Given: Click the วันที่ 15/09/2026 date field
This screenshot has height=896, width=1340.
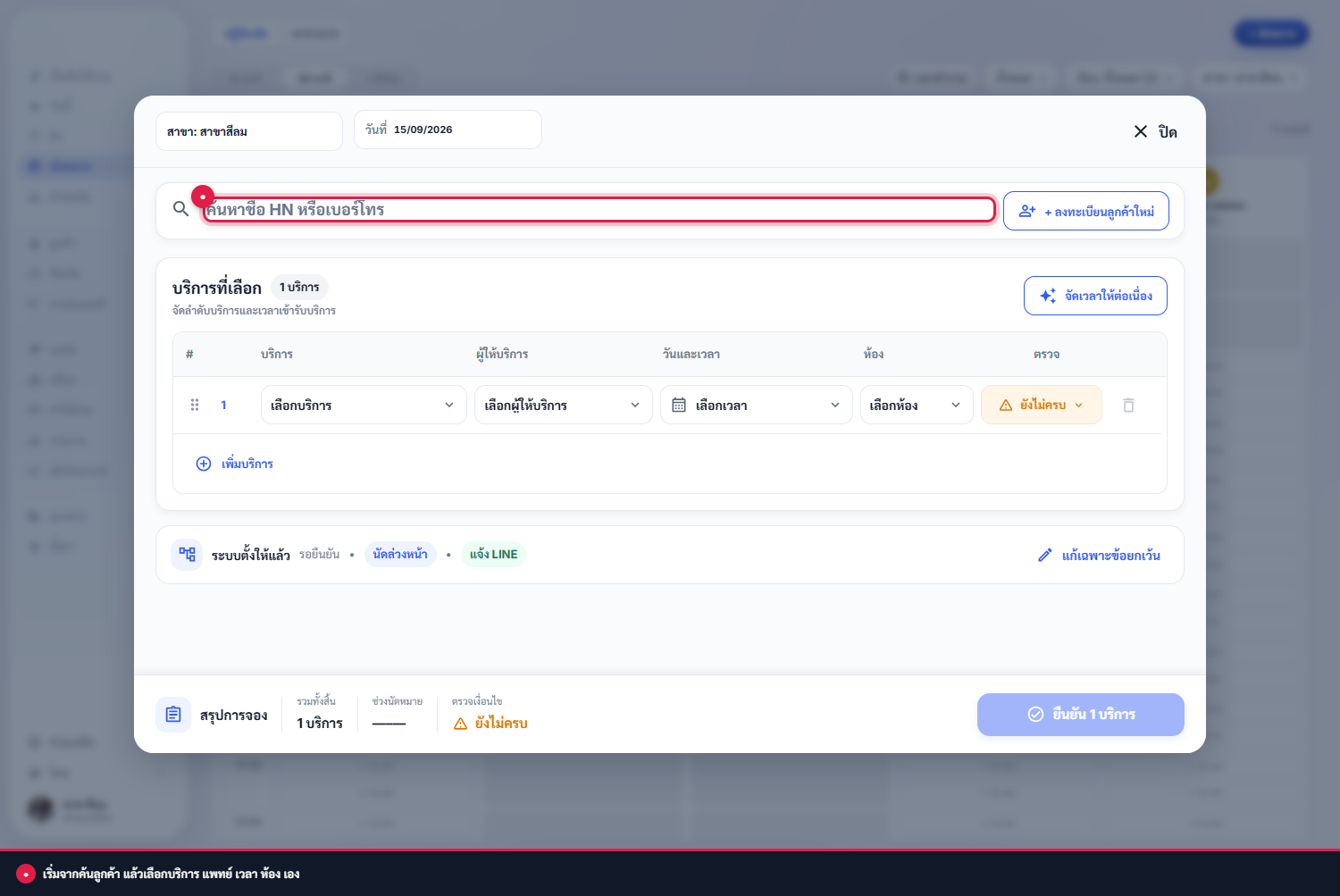Looking at the screenshot, I should pos(448,130).
